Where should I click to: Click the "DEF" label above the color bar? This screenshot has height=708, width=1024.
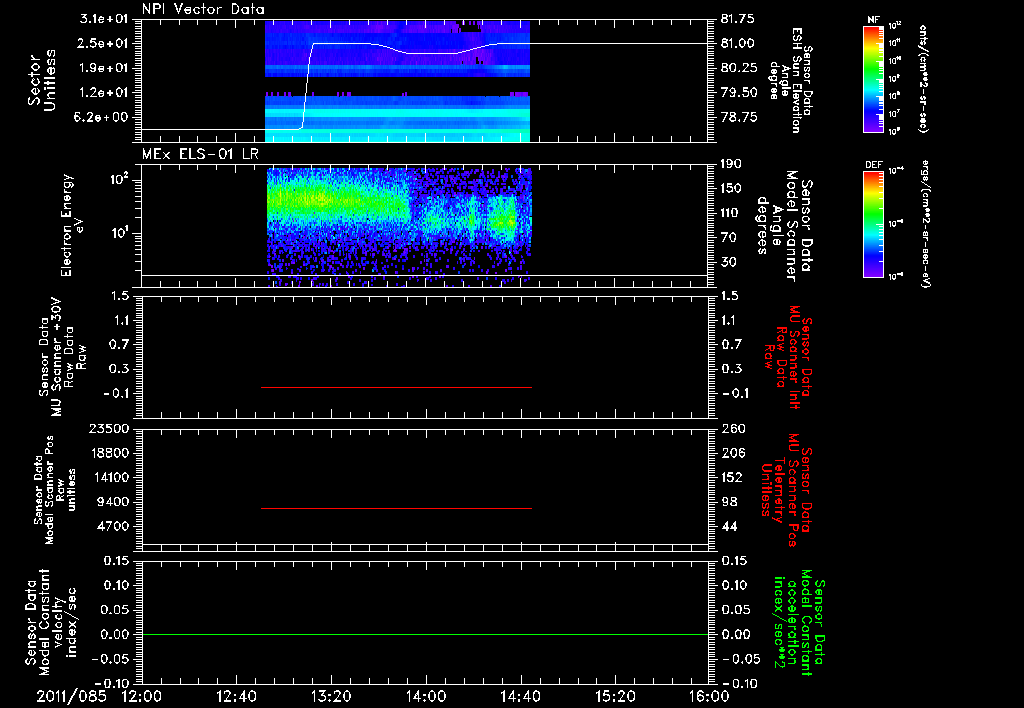point(874,165)
